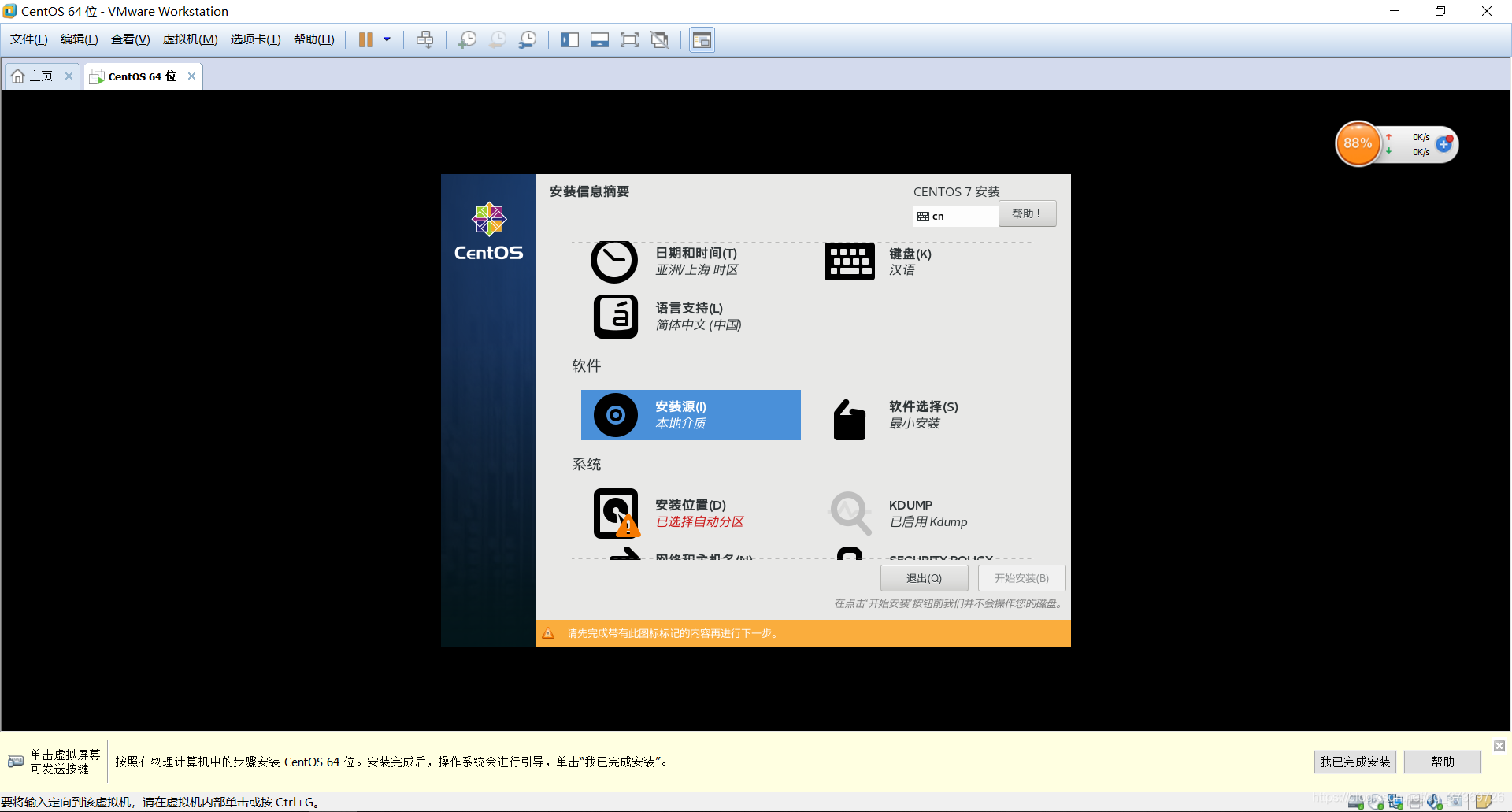Click the CentOS logo in installer sidebar
Viewport: 1512px width, 812px height.
coord(488,231)
